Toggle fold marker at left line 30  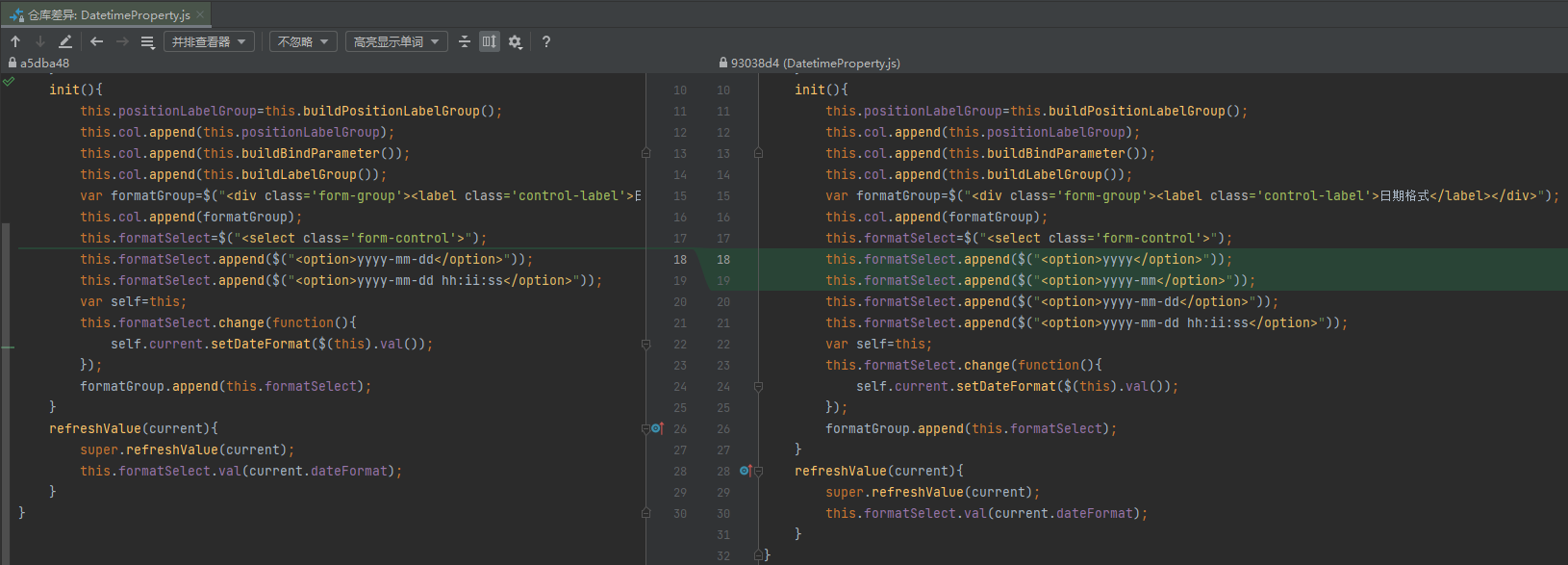645,513
